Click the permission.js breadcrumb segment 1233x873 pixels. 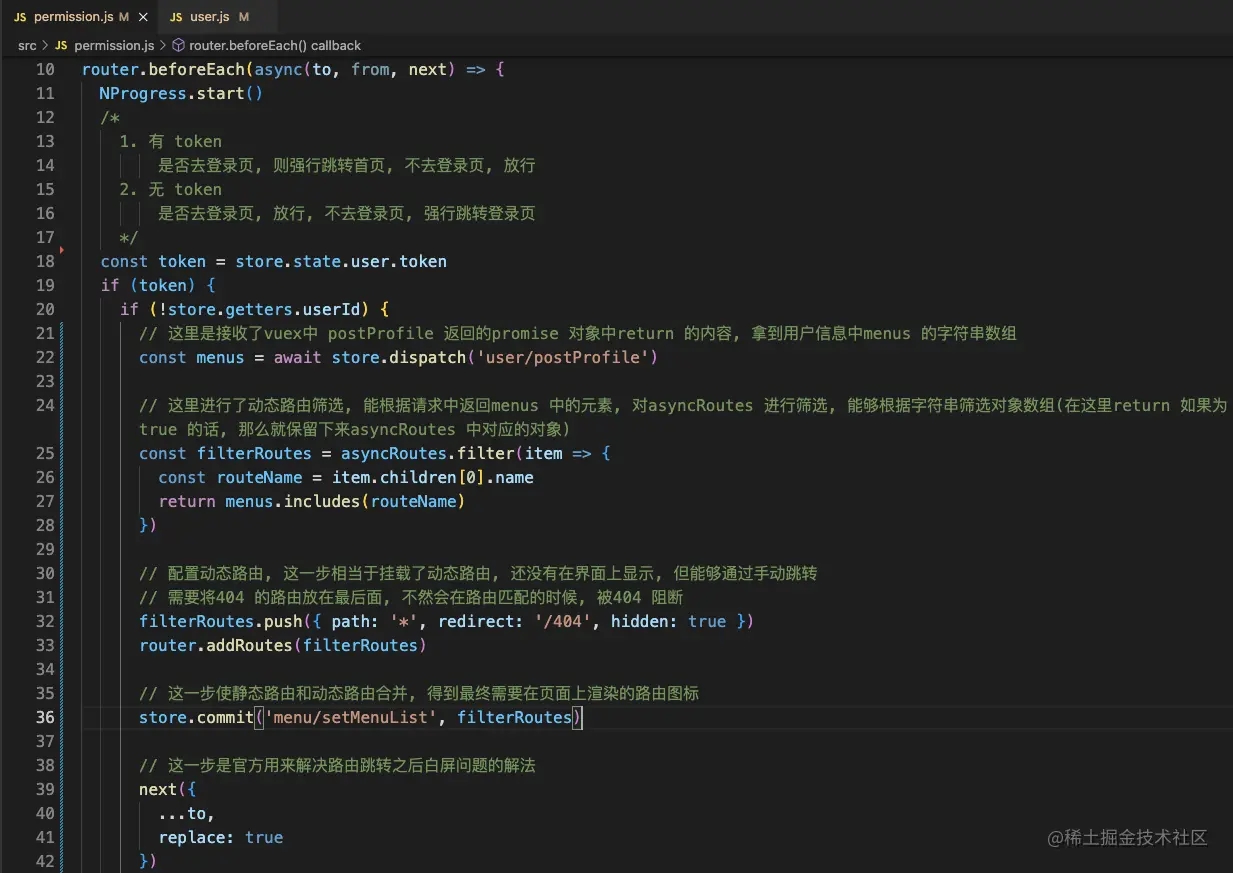point(114,45)
